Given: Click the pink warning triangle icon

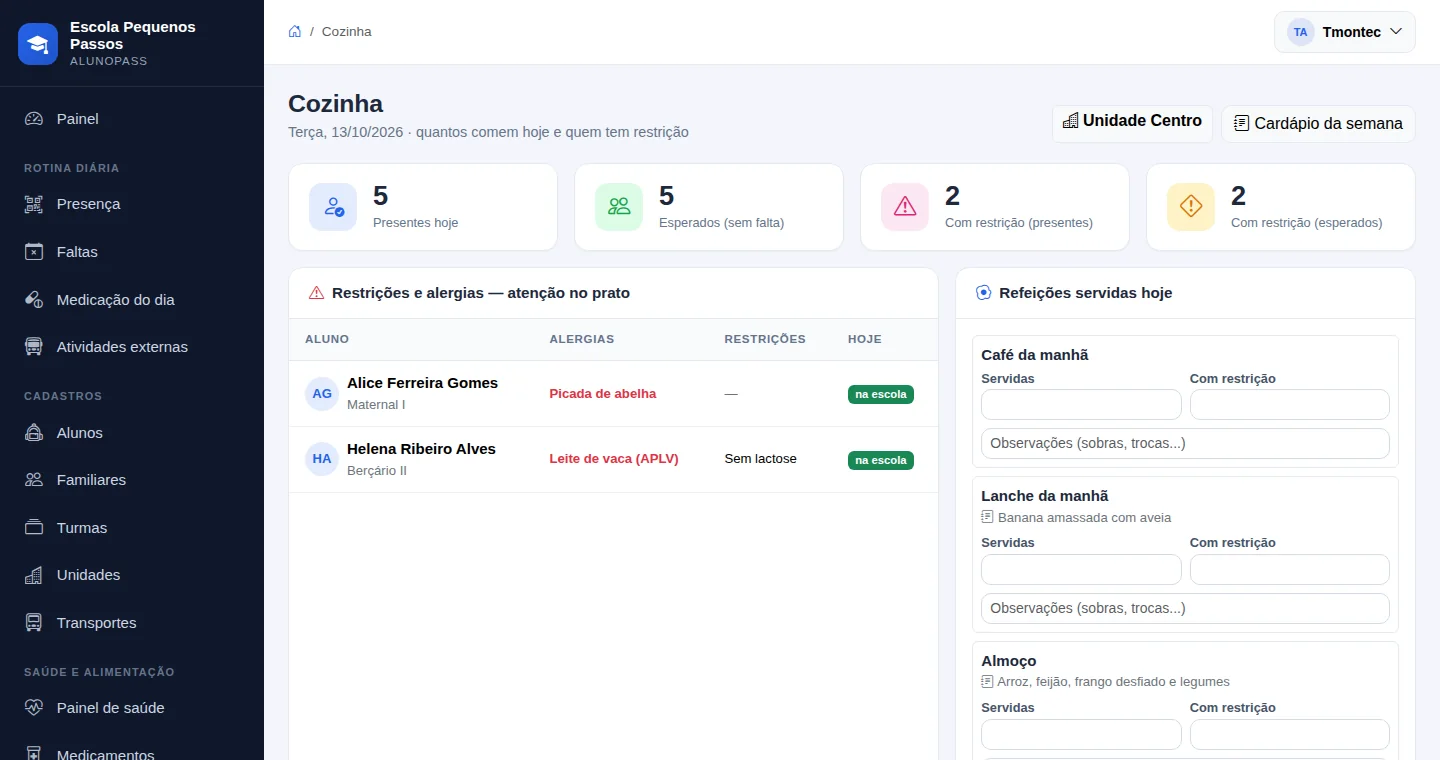Looking at the screenshot, I should pyautogui.click(x=905, y=207).
